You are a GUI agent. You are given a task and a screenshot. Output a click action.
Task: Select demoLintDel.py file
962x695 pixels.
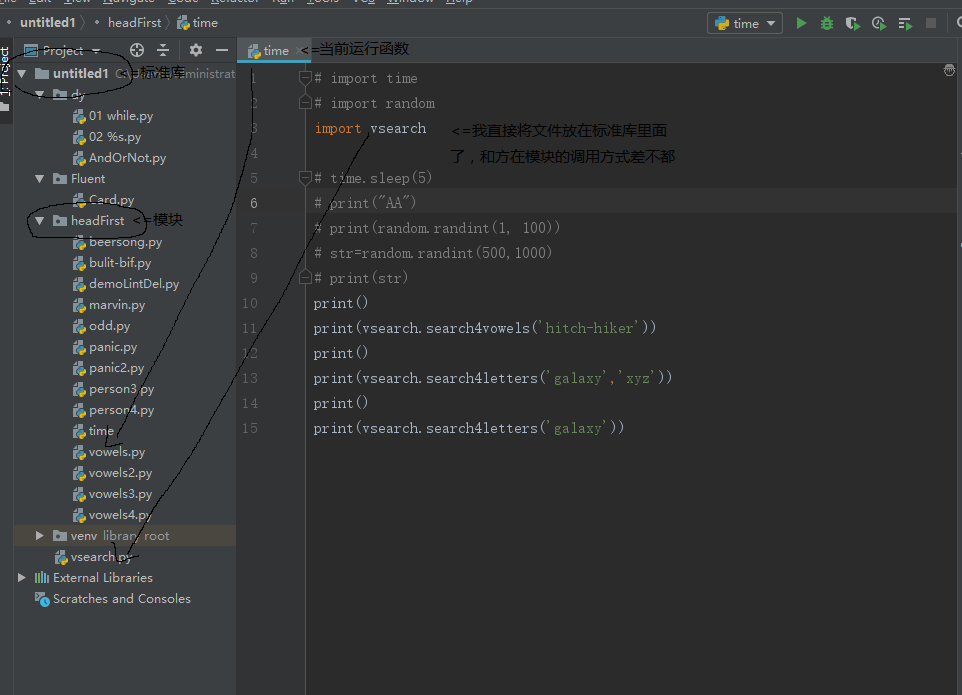(126, 284)
